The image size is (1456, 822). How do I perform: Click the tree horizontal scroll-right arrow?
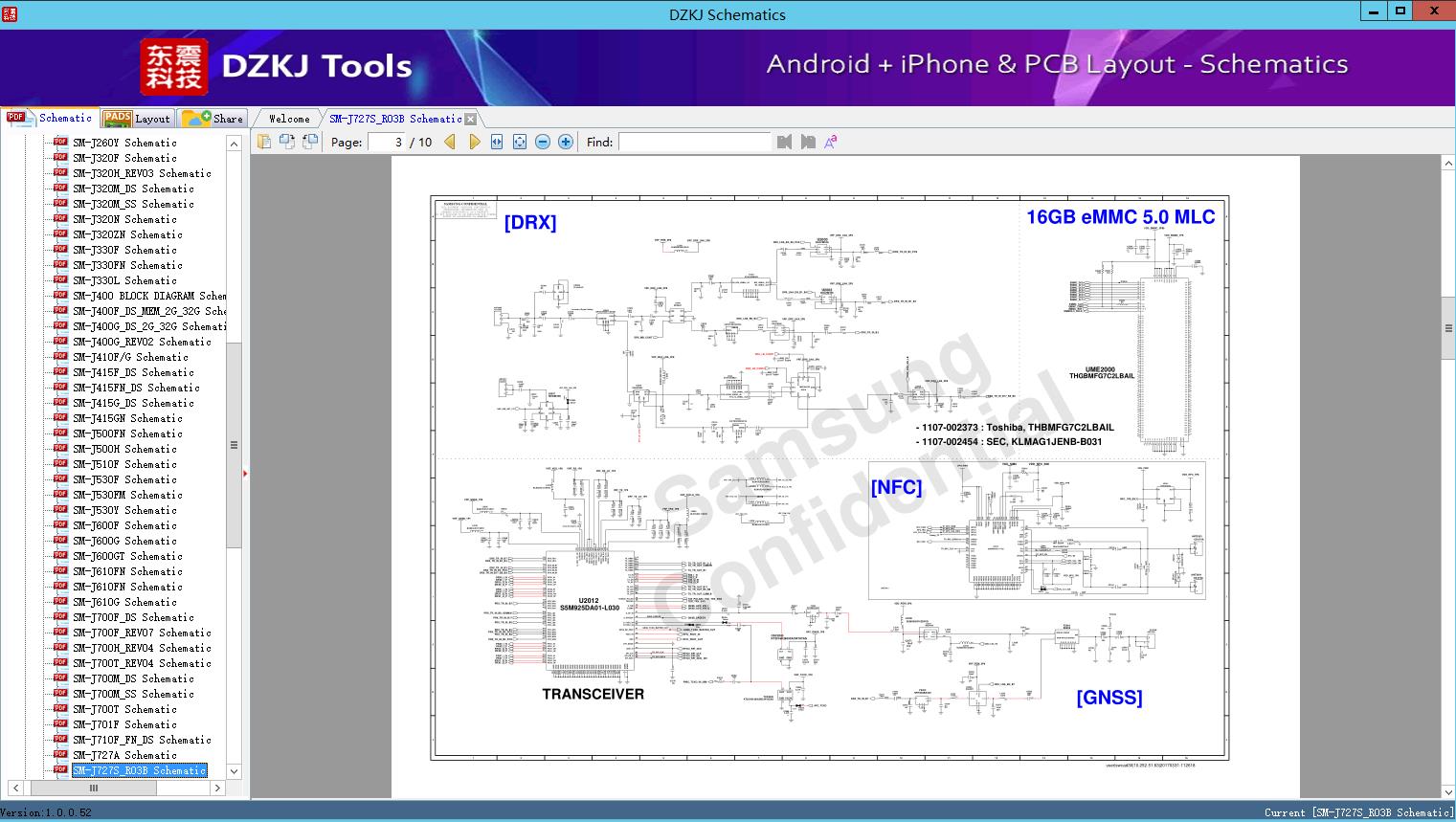(x=217, y=788)
